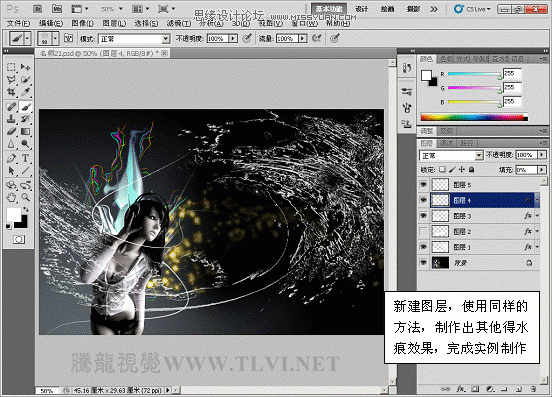This screenshot has width=552, height=397.
Task: Open flow slider arrow in options bar
Action: [x=302, y=38]
